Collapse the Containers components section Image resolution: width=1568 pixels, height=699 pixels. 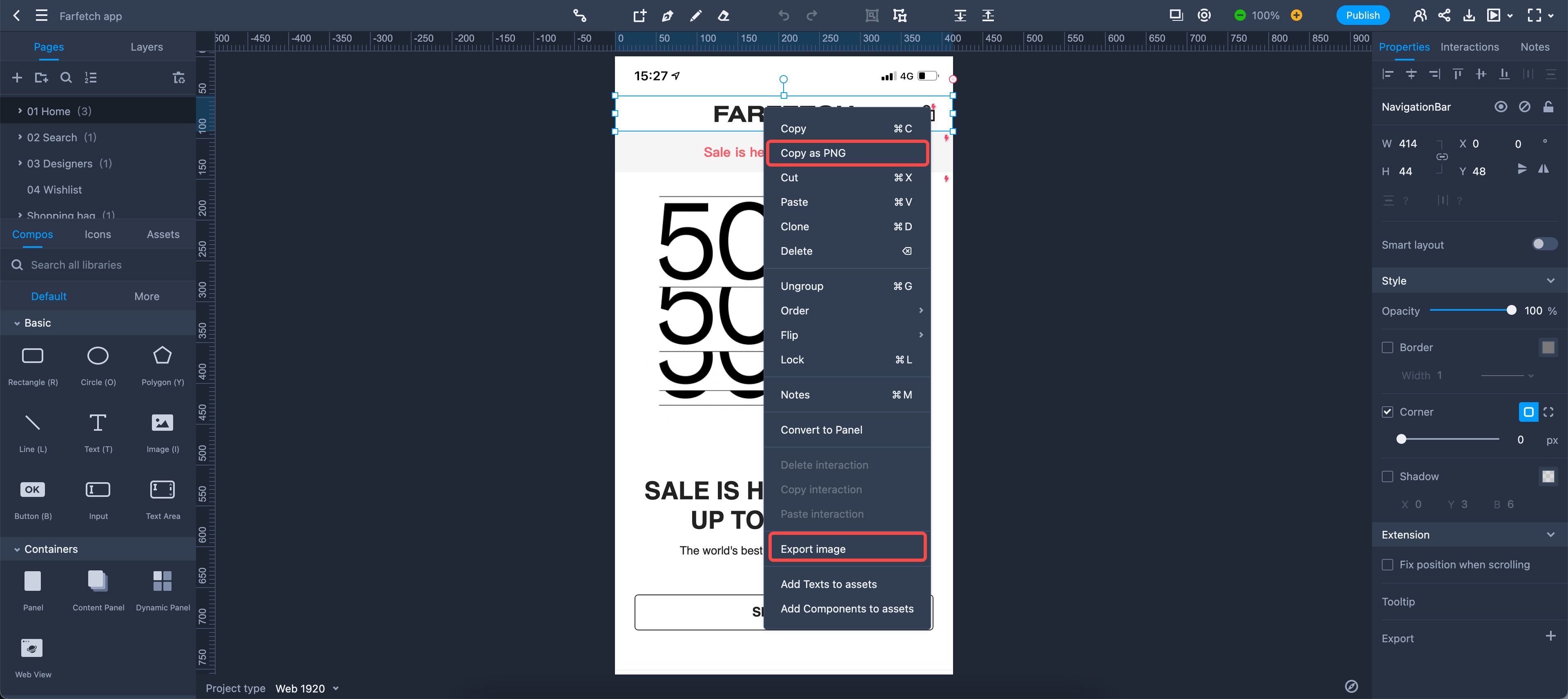(17, 549)
